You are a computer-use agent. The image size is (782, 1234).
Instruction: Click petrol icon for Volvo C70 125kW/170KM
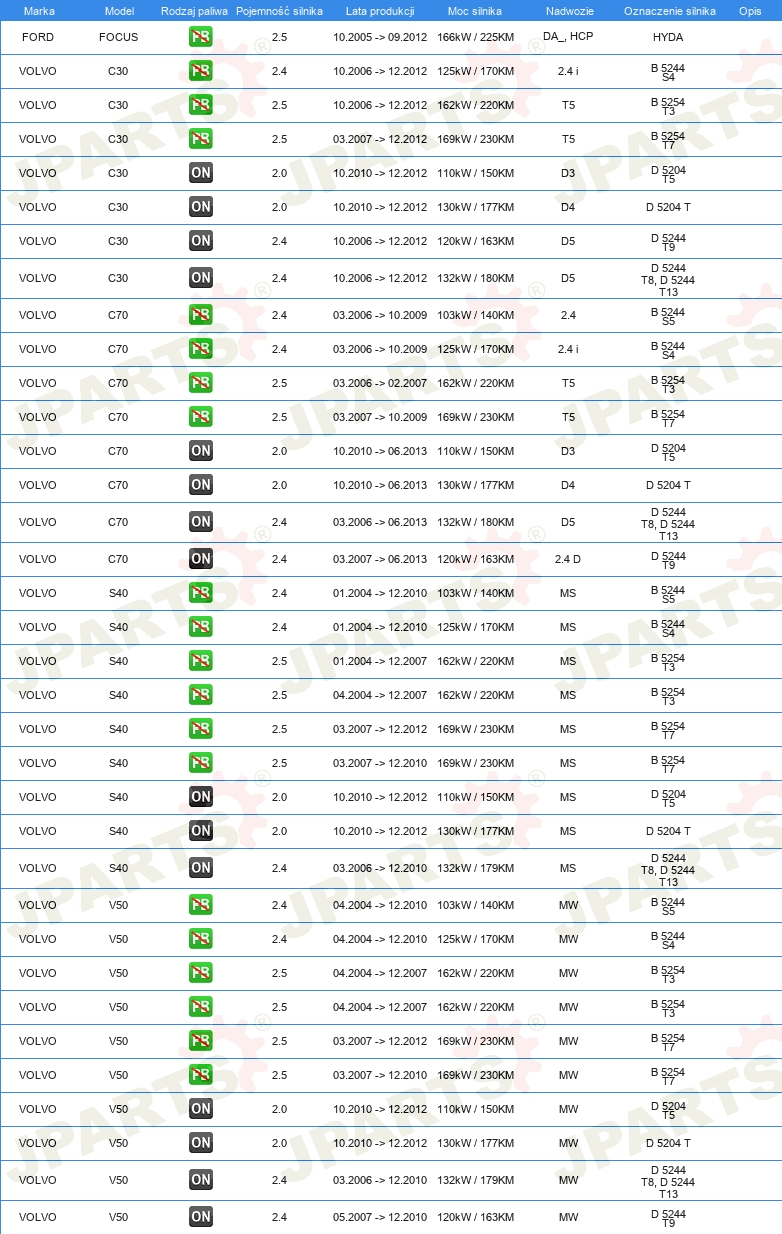[201, 349]
